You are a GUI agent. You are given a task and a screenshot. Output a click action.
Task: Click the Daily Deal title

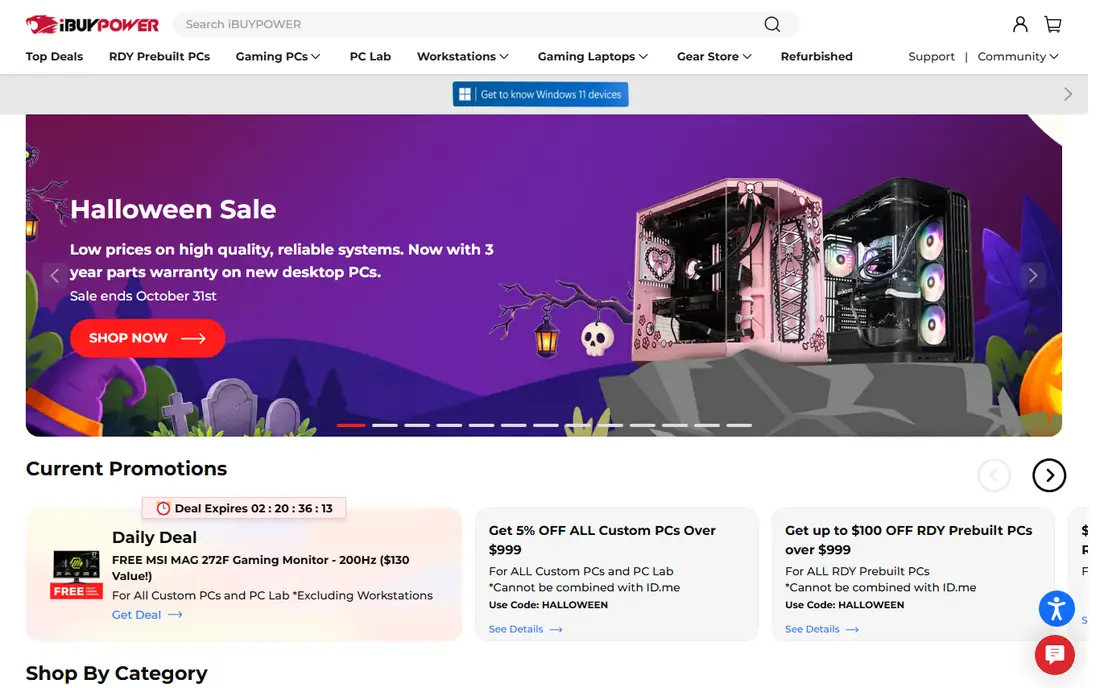tap(154, 537)
